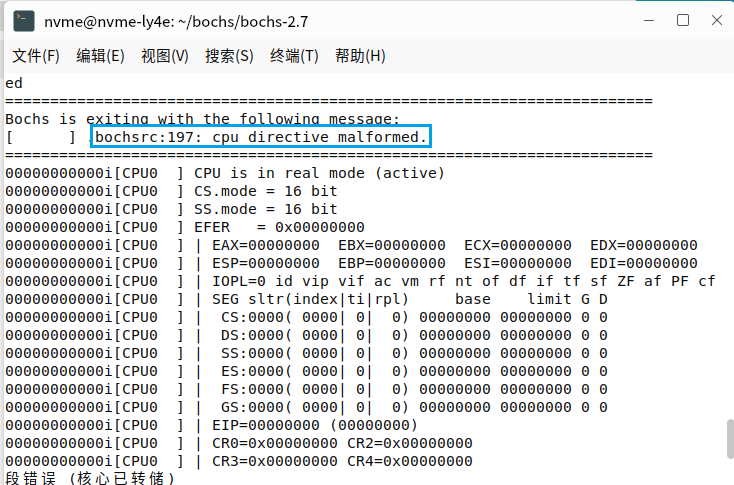Screen dimensions: 734x485
Task: Click the 'SEG sltr(index|ti|rpl)' header text
Action: tap(310, 299)
